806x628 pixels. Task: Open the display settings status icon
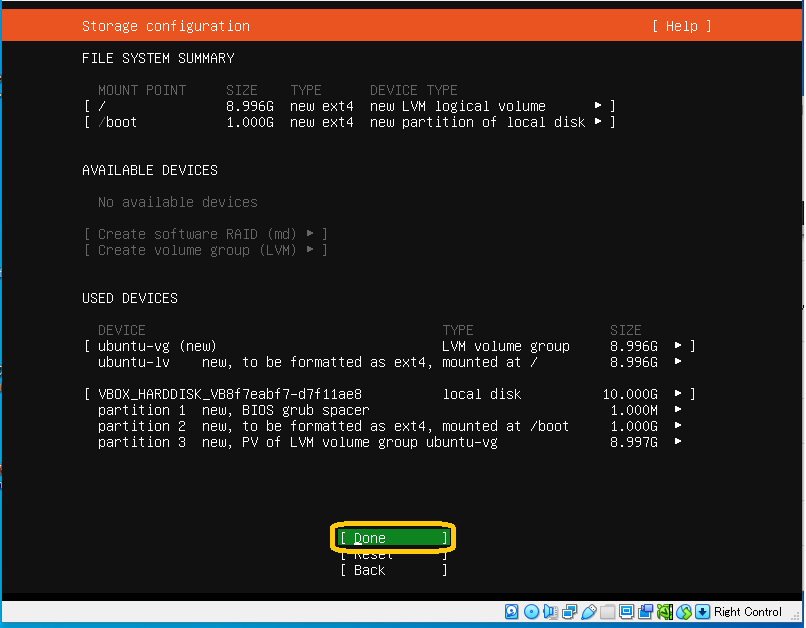[627, 611]
